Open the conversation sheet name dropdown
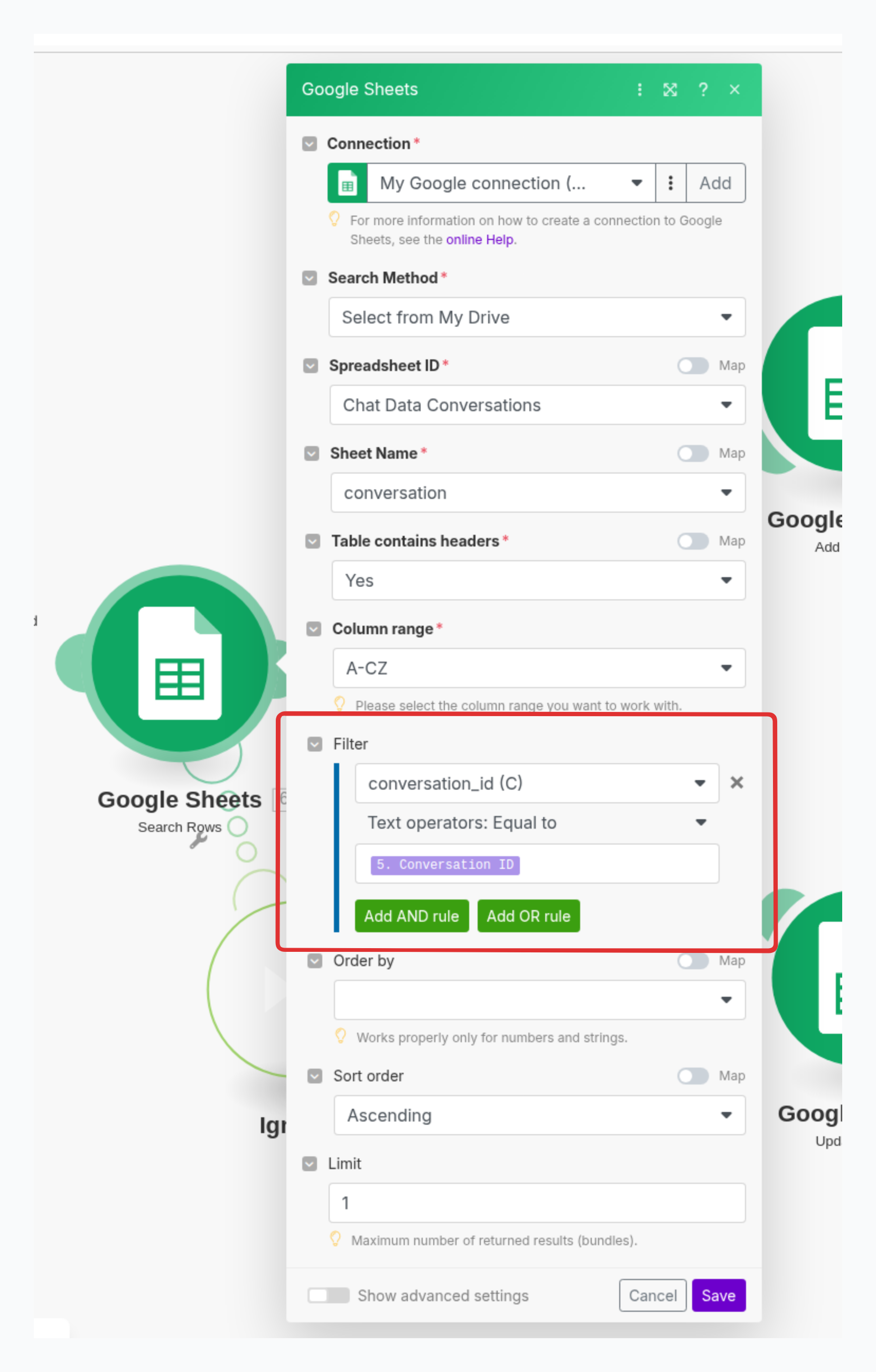The width and height of the screenshot is (876, 1372). pyautogui.click(x=538, y=492)
